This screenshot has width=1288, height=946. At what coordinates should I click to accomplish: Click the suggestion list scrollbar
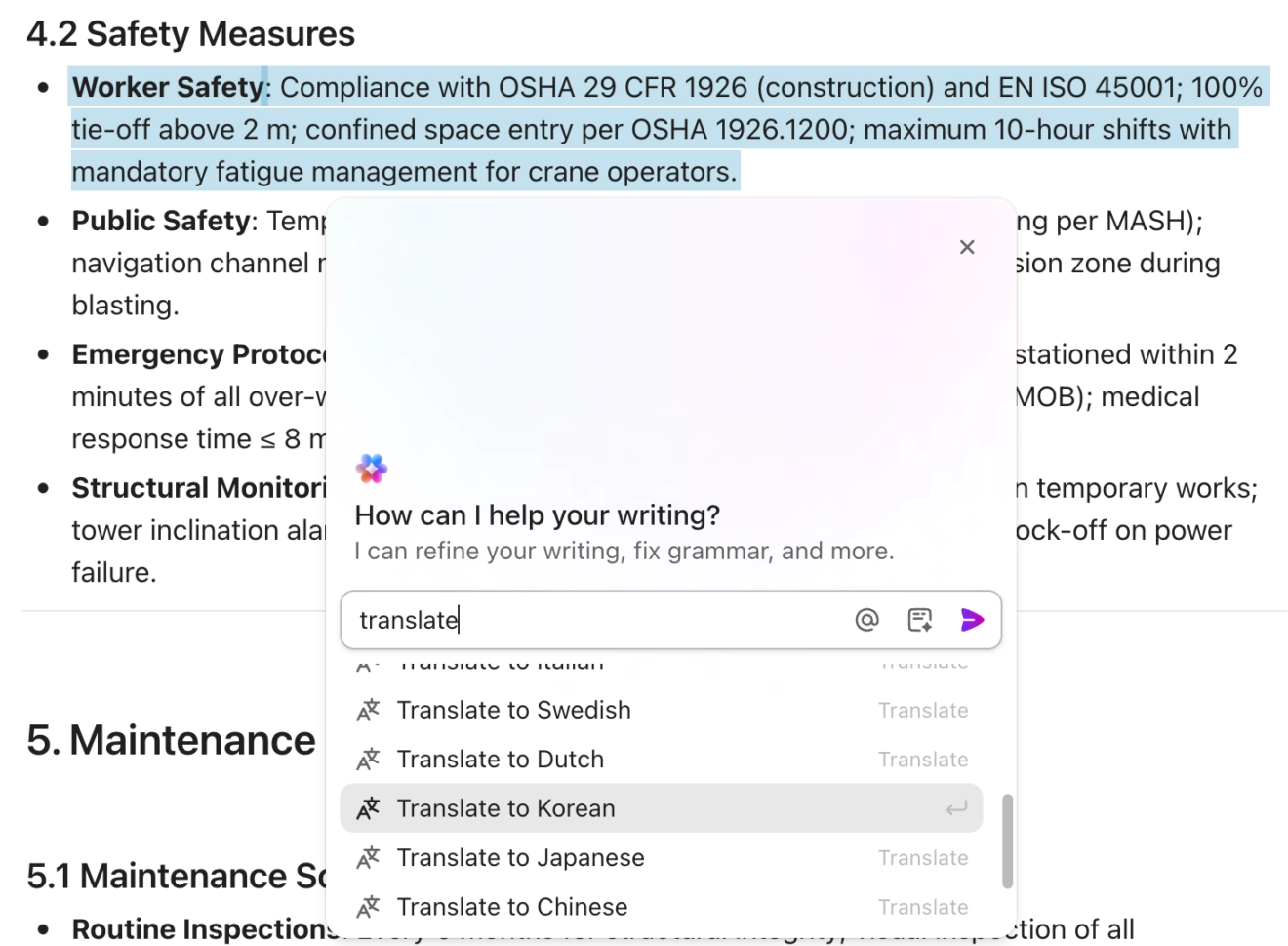(1007, 842)
